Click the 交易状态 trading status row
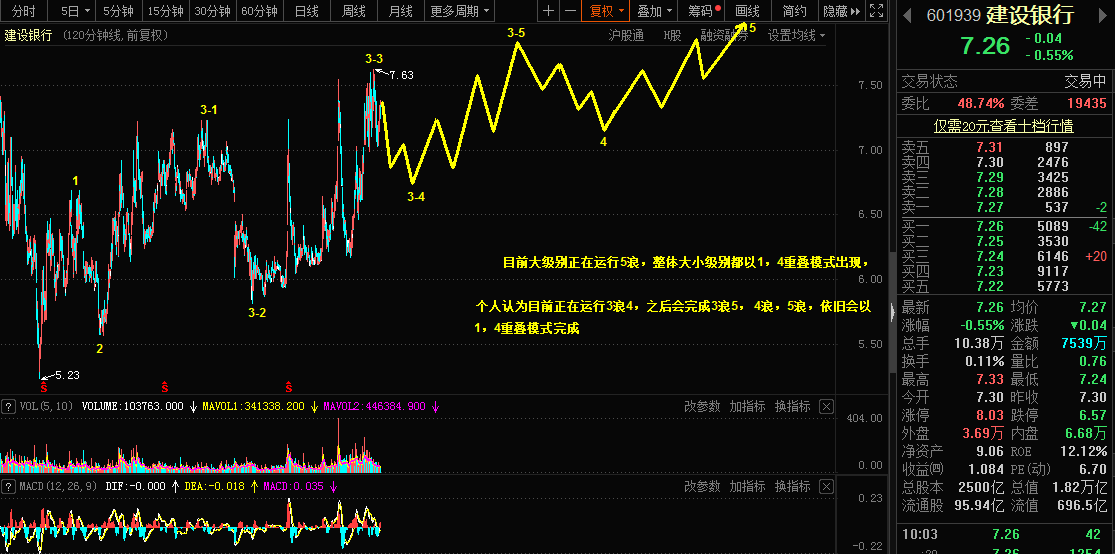The width and height of the screenshot is (1115, 554). pos(1005,82)
